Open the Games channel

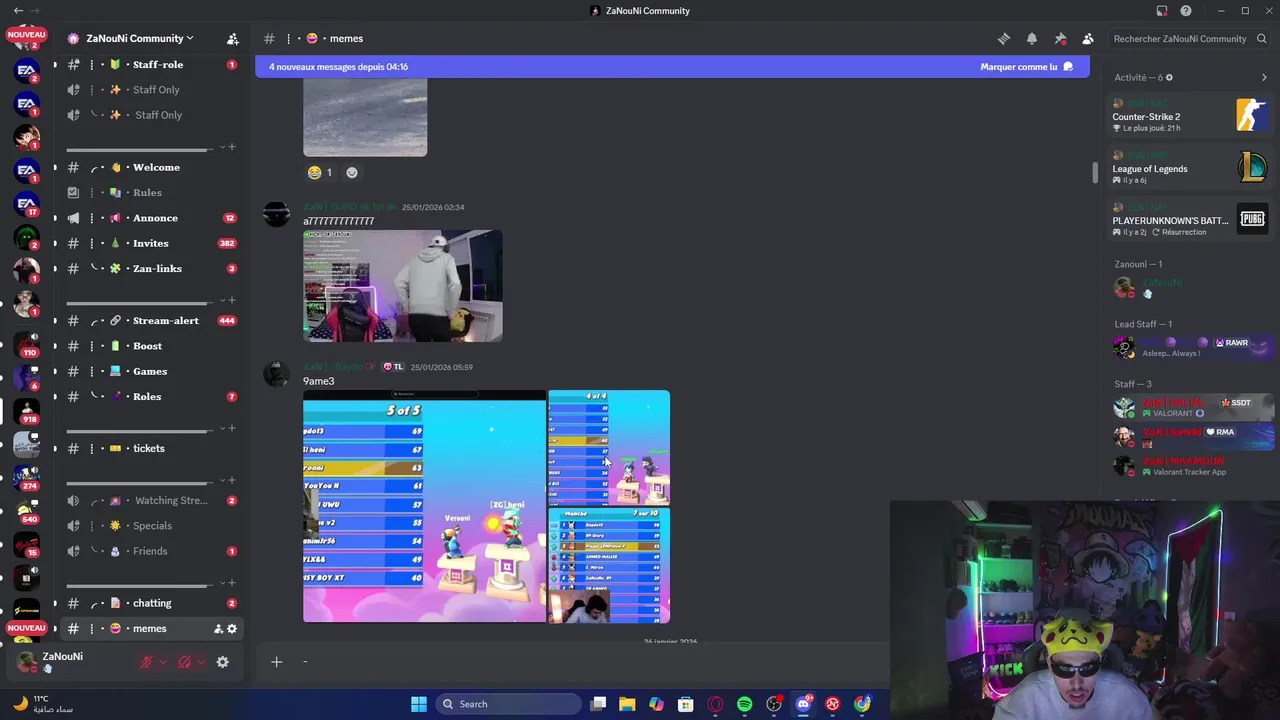(x=152, y=371)
